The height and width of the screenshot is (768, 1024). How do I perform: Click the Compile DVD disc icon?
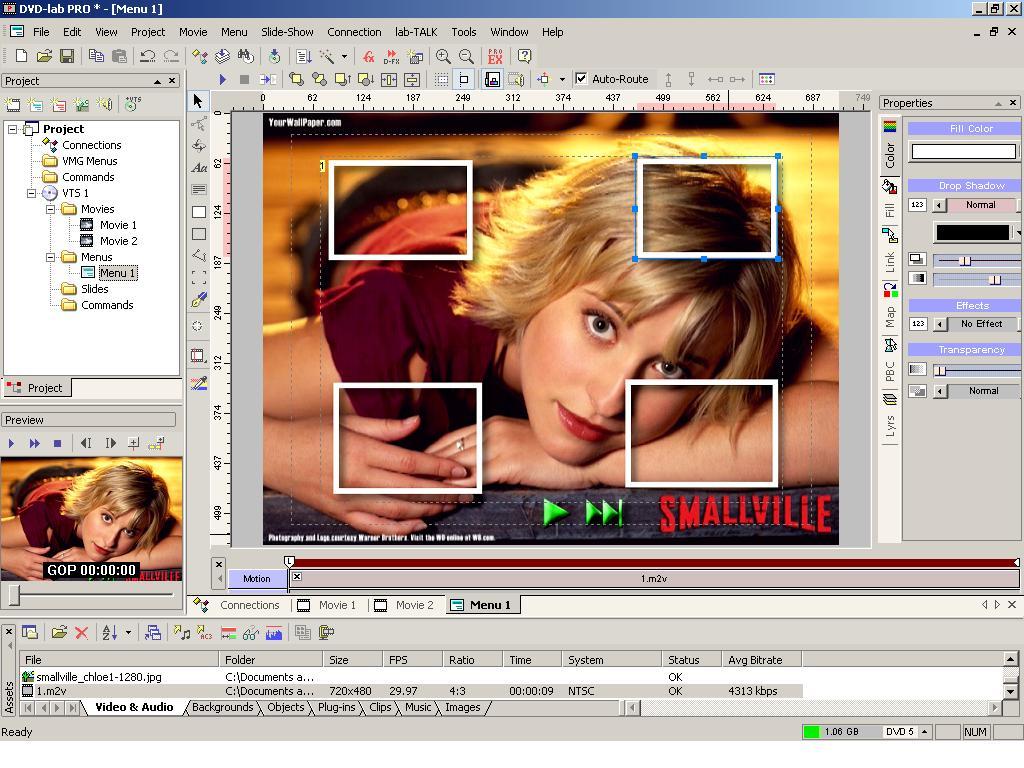tap(275, 56)
